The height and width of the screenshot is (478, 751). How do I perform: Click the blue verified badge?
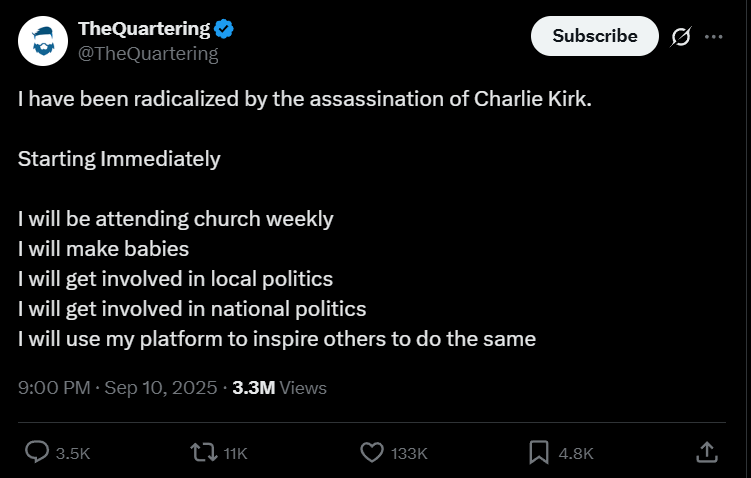[225, 29]
